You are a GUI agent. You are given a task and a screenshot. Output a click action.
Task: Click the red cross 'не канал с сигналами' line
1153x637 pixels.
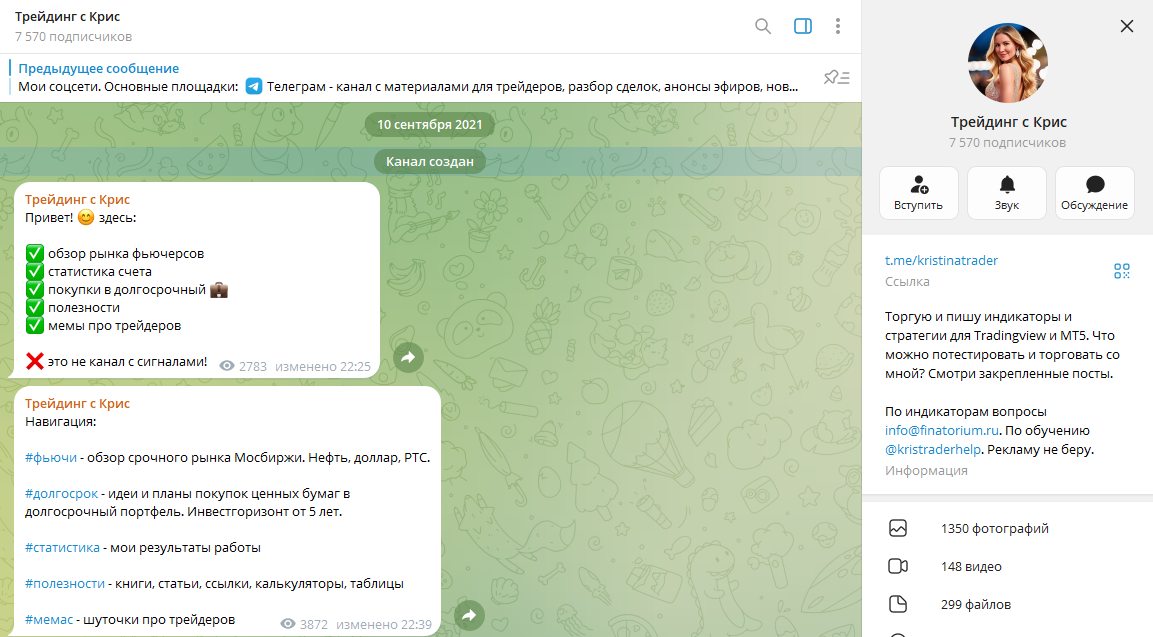116,362
